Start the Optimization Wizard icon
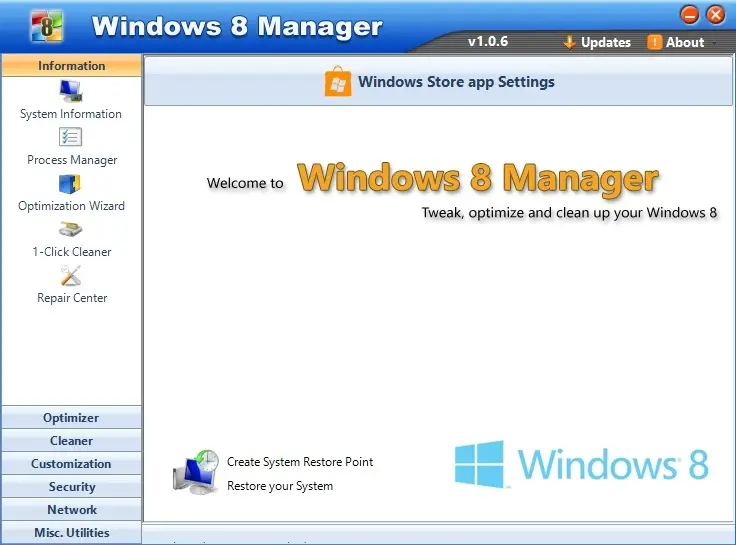 point(70,184)
